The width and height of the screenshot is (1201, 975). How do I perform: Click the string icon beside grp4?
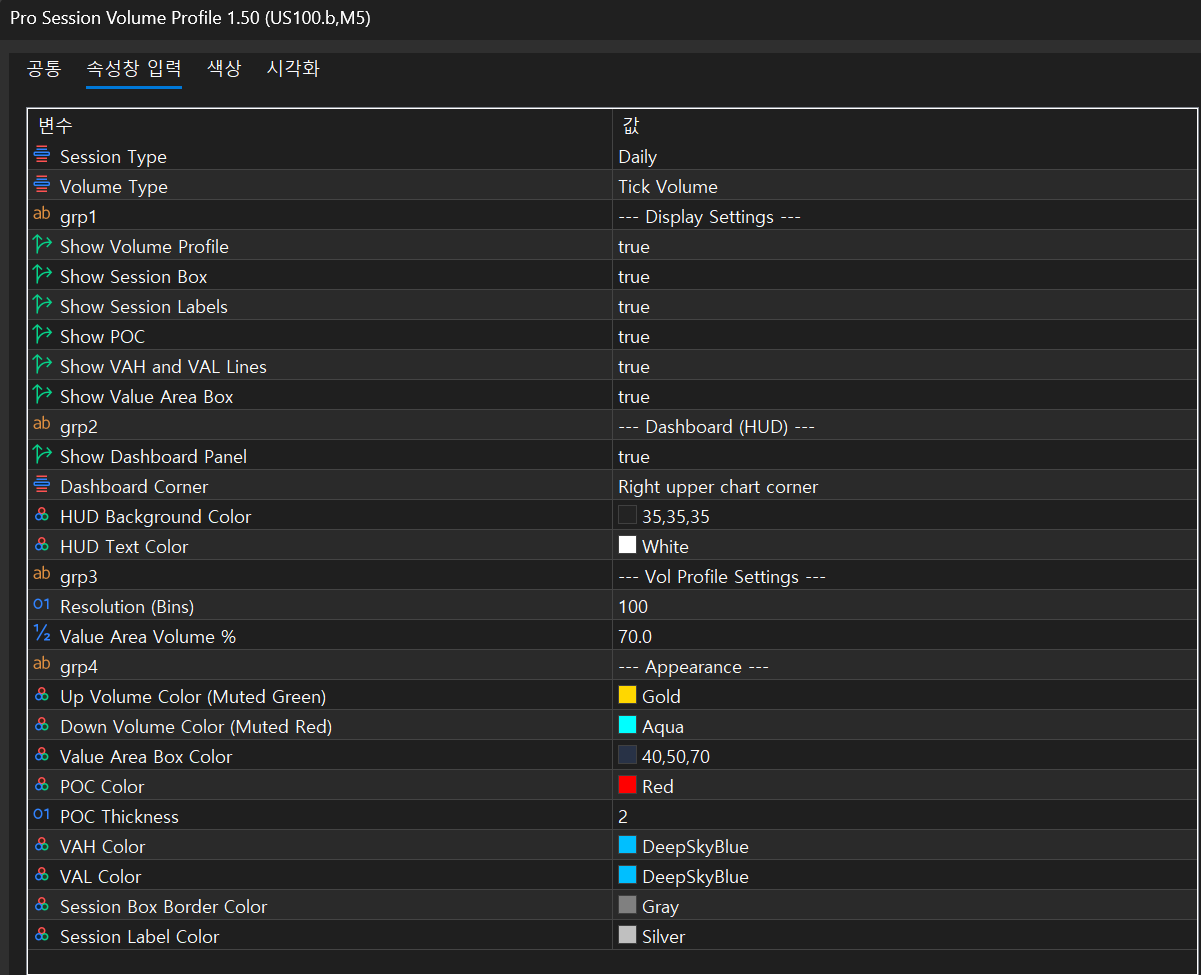(x=42, y=664)
